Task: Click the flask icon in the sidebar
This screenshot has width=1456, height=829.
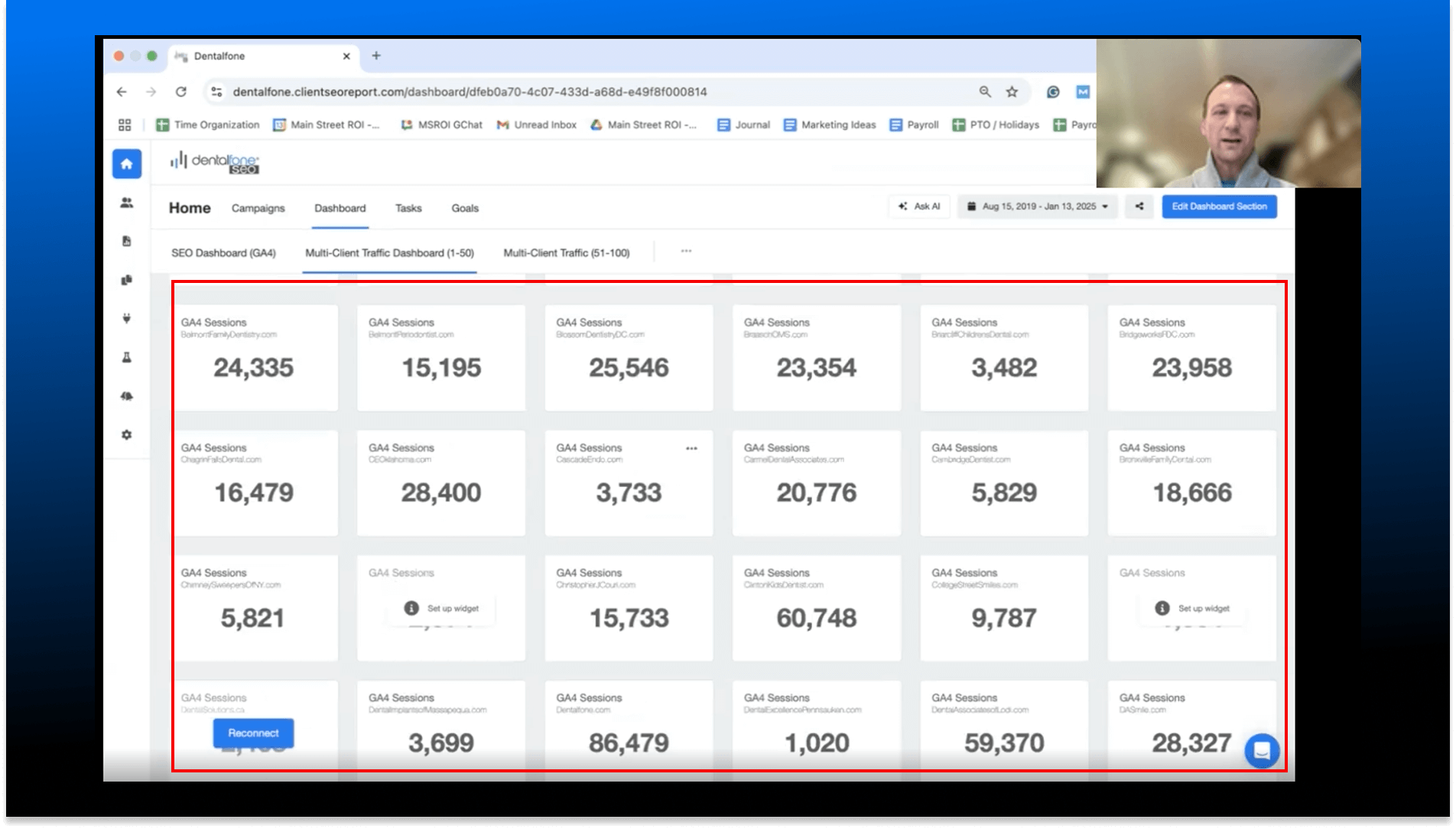Action: [127, 357]
